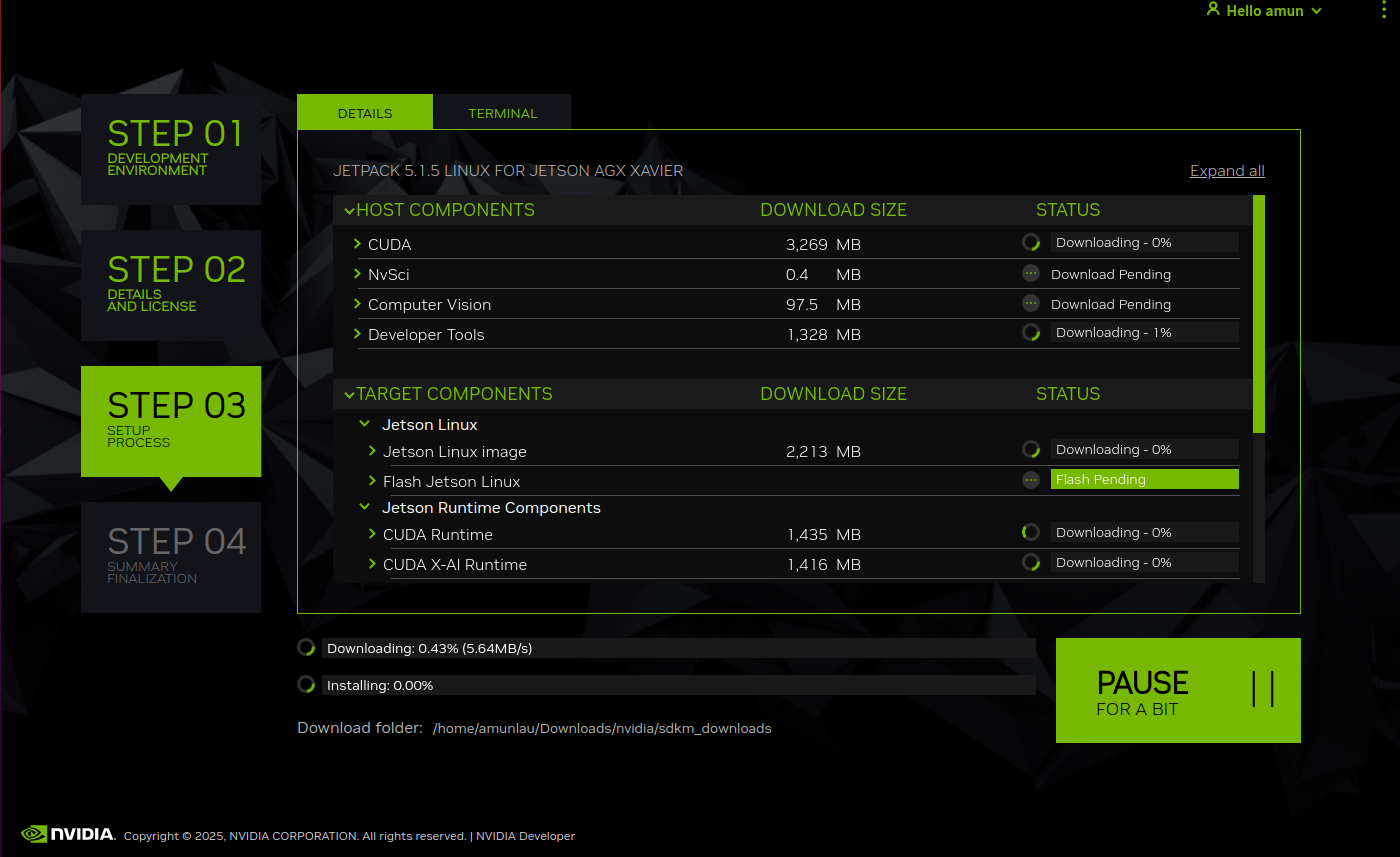Click the 1,435 MB CUDA Runtime size

click(823, 534)
